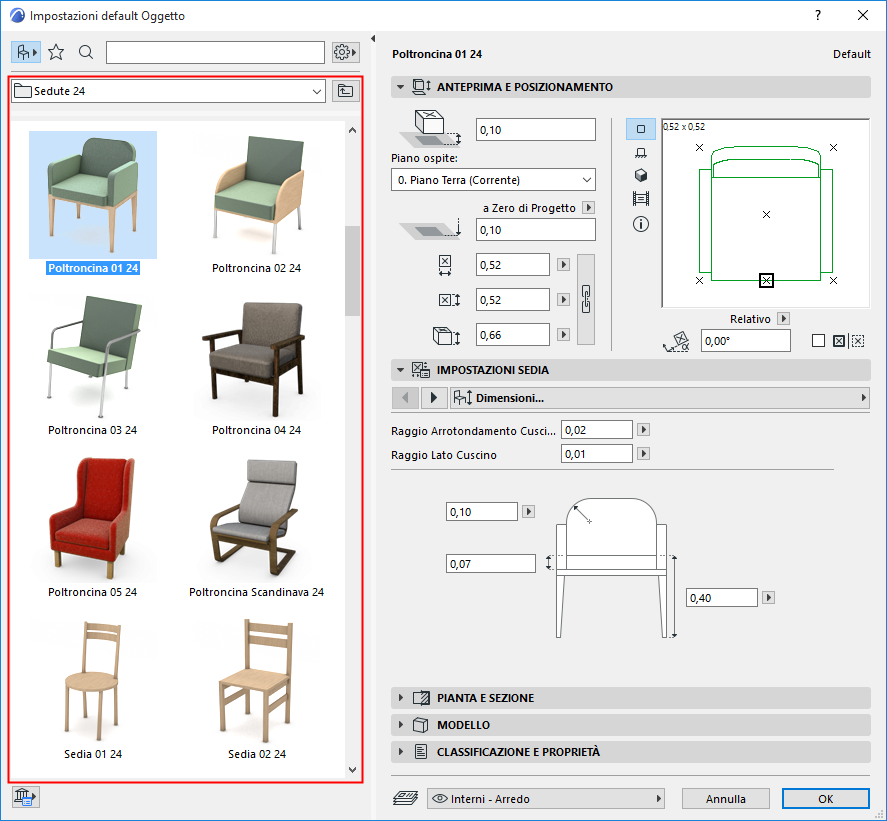Open the Favorites star
The image size is (887, 821).
click(x=57, y=52)
